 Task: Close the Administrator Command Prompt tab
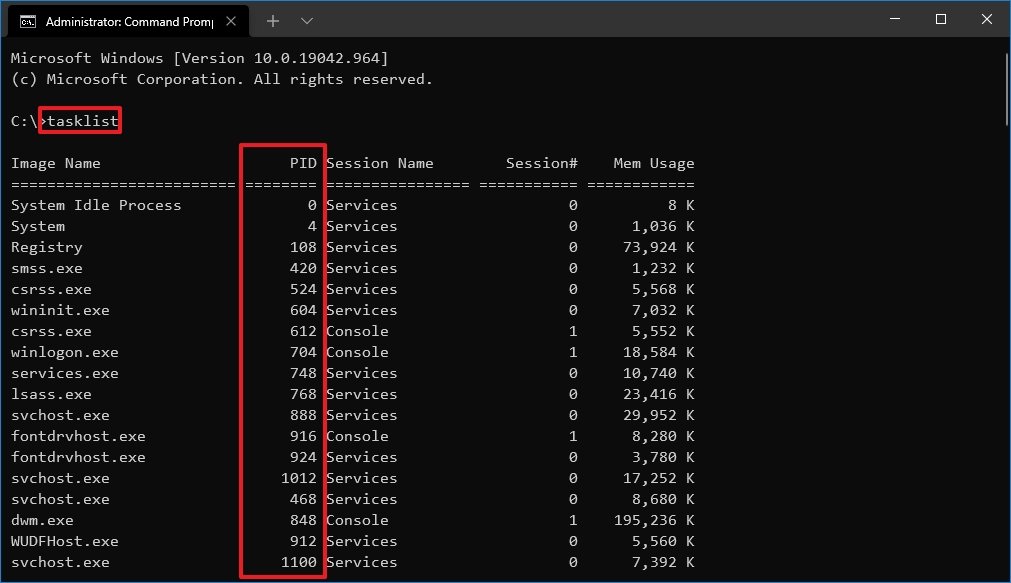[231, 20]
